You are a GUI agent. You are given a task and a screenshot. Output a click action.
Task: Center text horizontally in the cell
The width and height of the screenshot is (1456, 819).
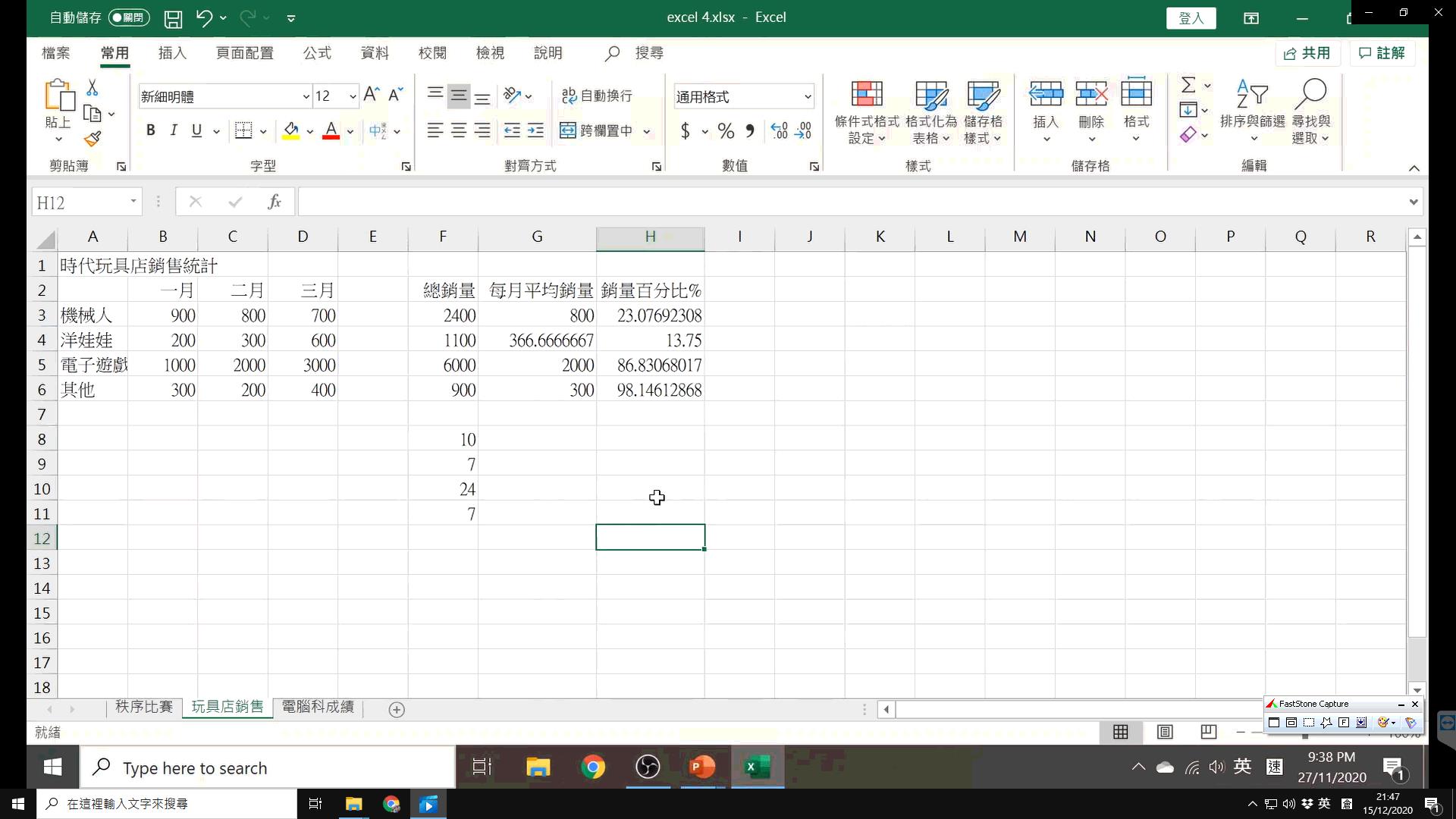pyautogui.click(x=459, y=130)
